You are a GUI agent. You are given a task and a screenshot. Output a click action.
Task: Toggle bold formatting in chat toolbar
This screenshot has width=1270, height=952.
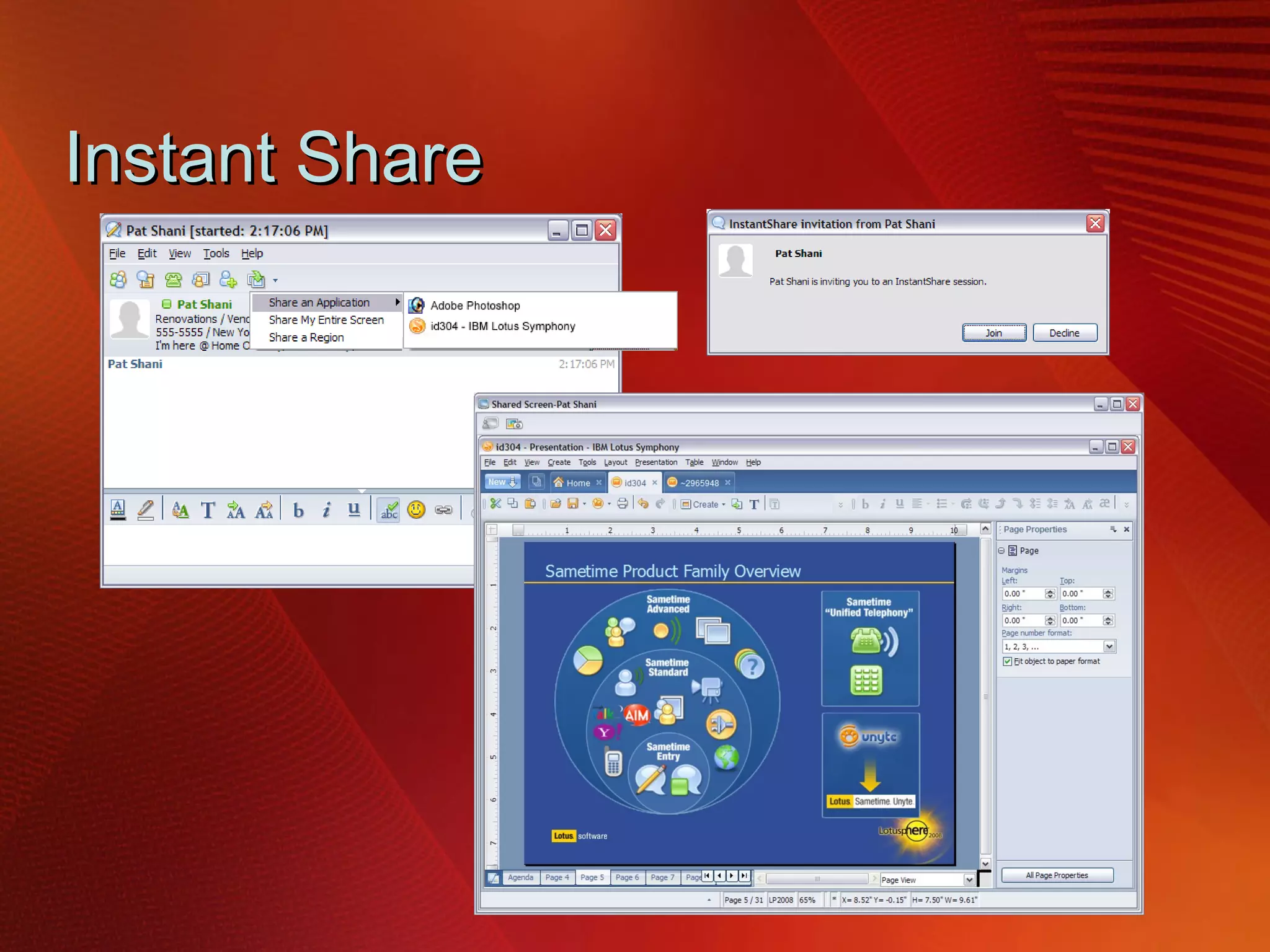298,510
